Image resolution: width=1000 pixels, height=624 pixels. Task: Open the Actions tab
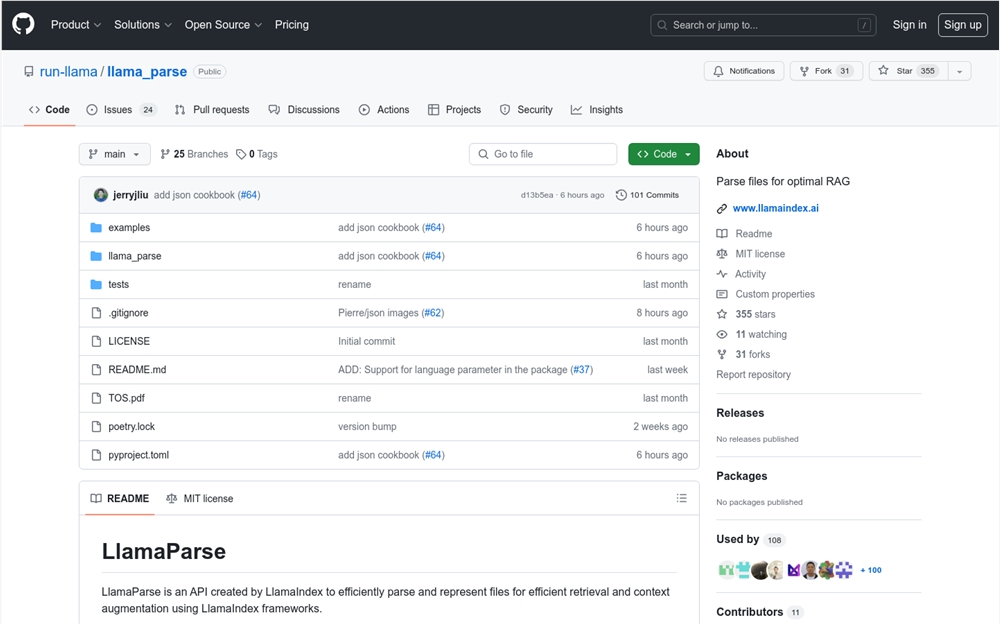[x=384, y=110]
